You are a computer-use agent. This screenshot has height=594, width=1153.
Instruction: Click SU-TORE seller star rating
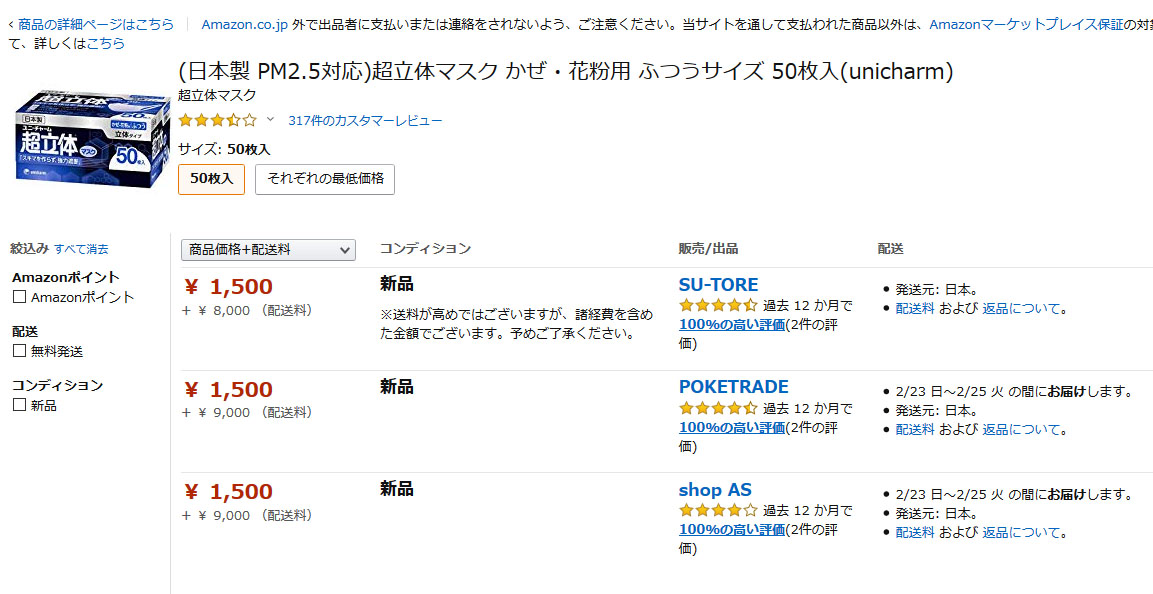[717, 306]
